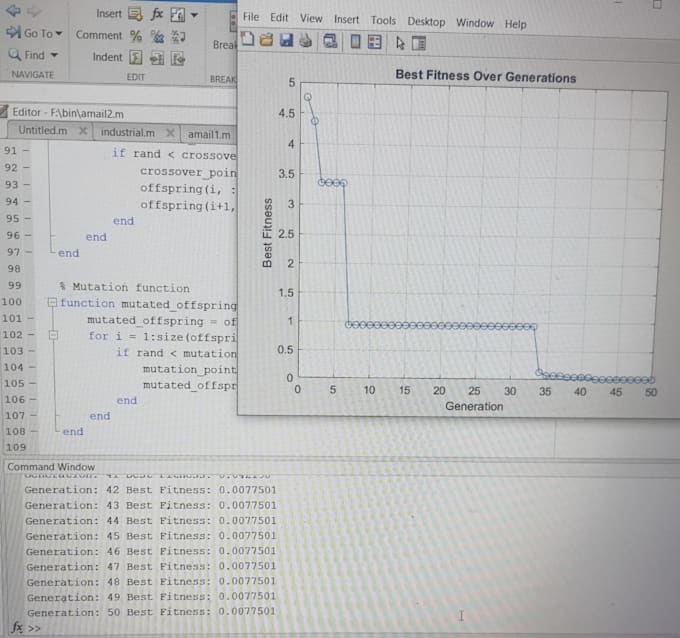This screenshot has width=680, height=638.
Task: Click the plot title 'Best Fitness Over Generations'
Action: click(x=486, y=76)
